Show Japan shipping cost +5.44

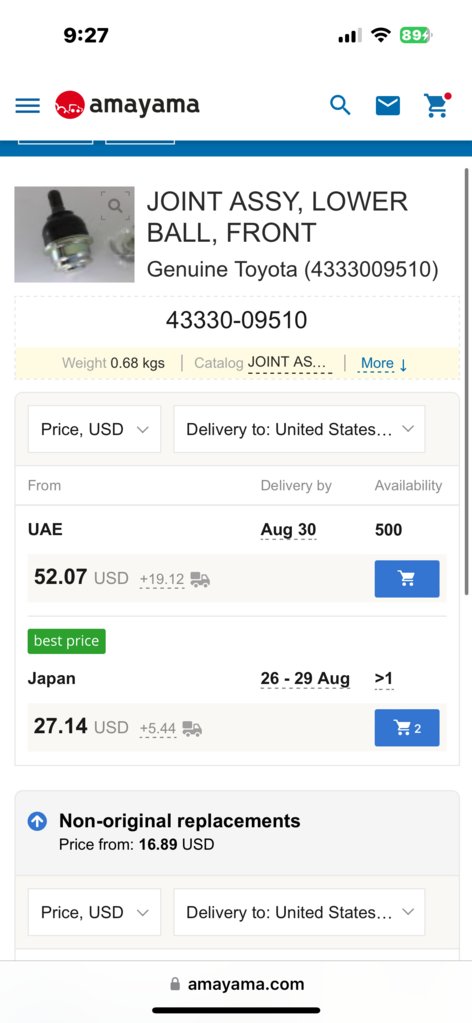pyautogui.click(x=170, y=728)
